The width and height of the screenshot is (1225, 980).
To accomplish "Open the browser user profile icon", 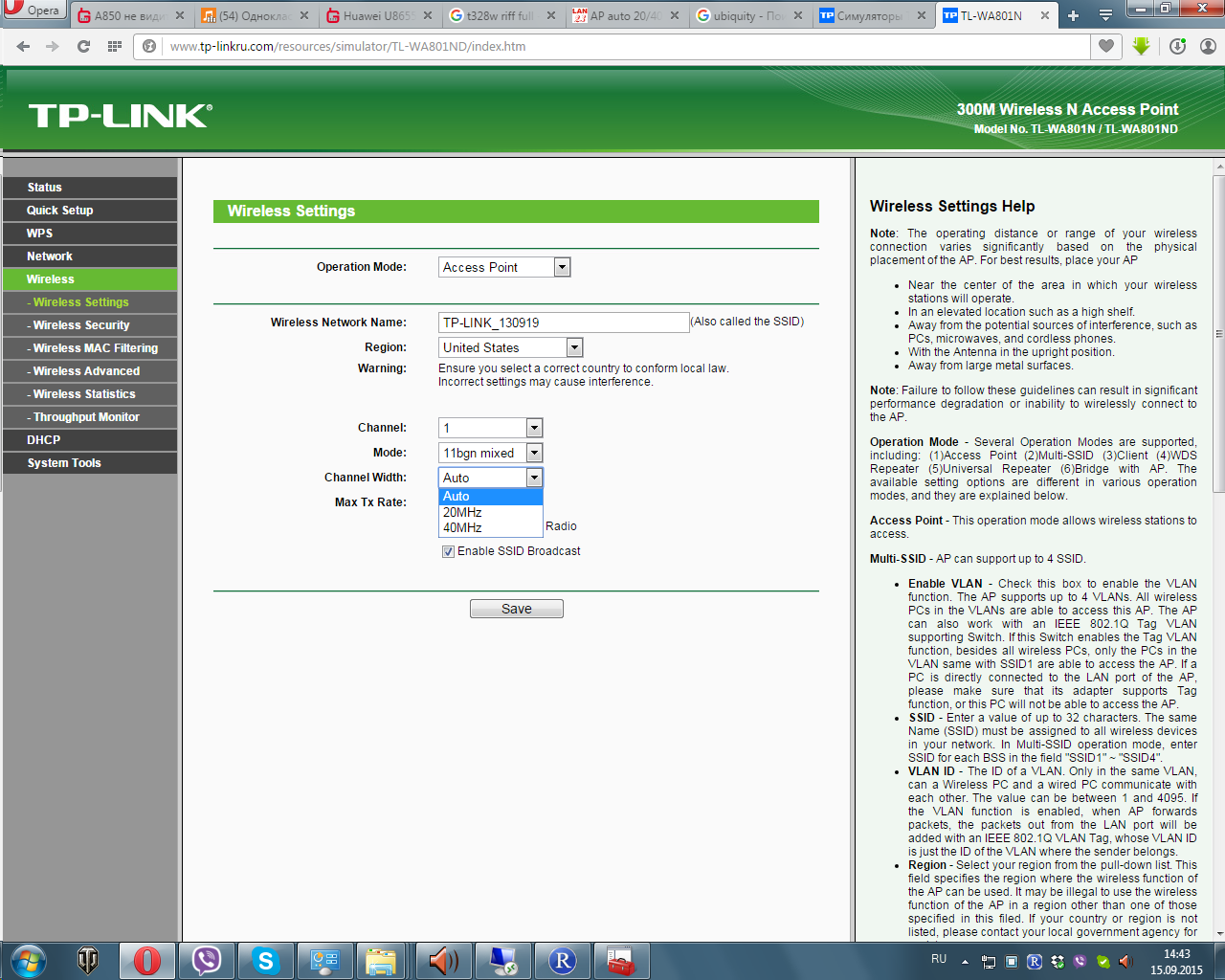I will pyautogui.click(x=1208, y=46).
